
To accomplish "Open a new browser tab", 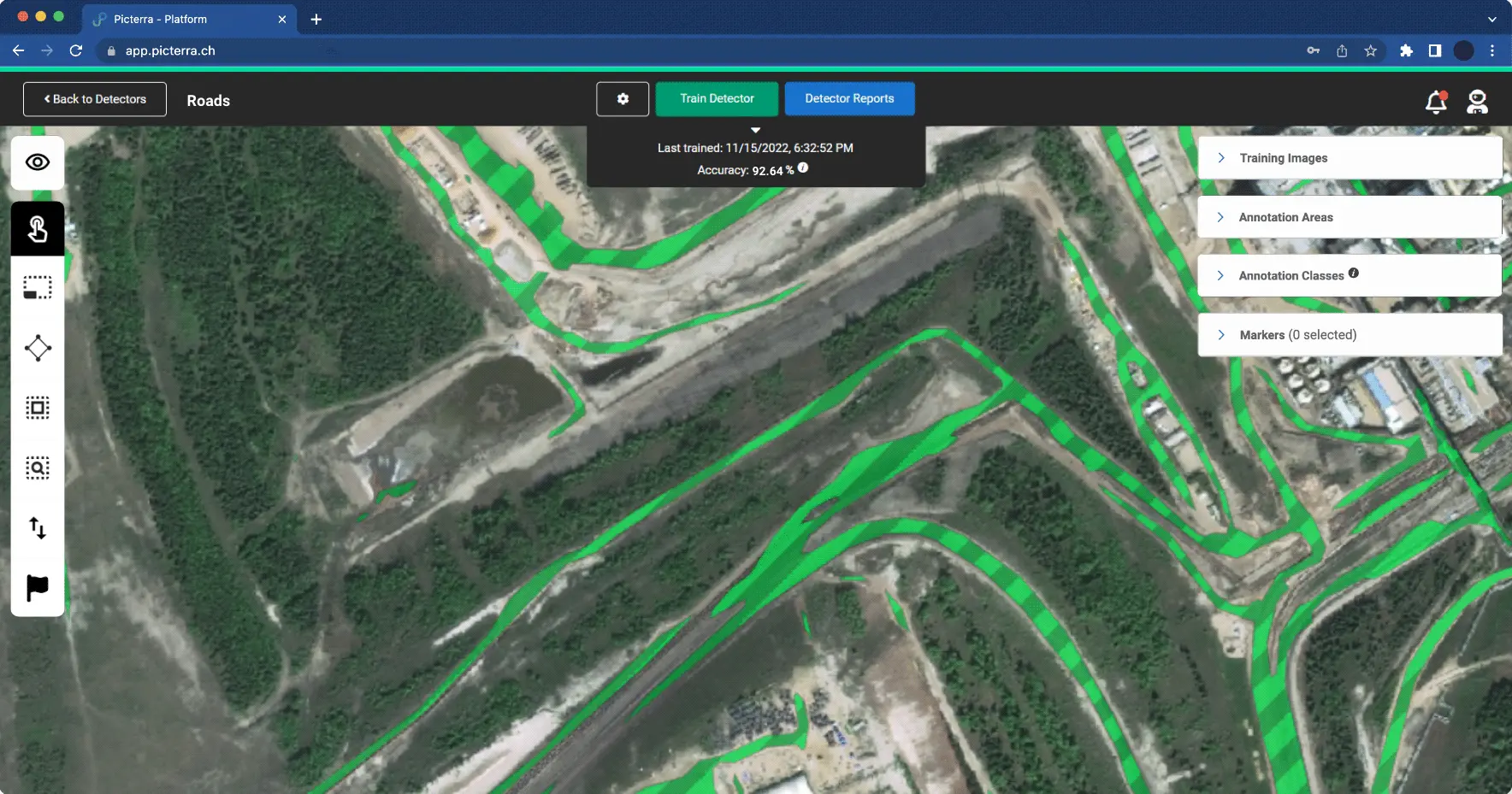I will [316, 19].
